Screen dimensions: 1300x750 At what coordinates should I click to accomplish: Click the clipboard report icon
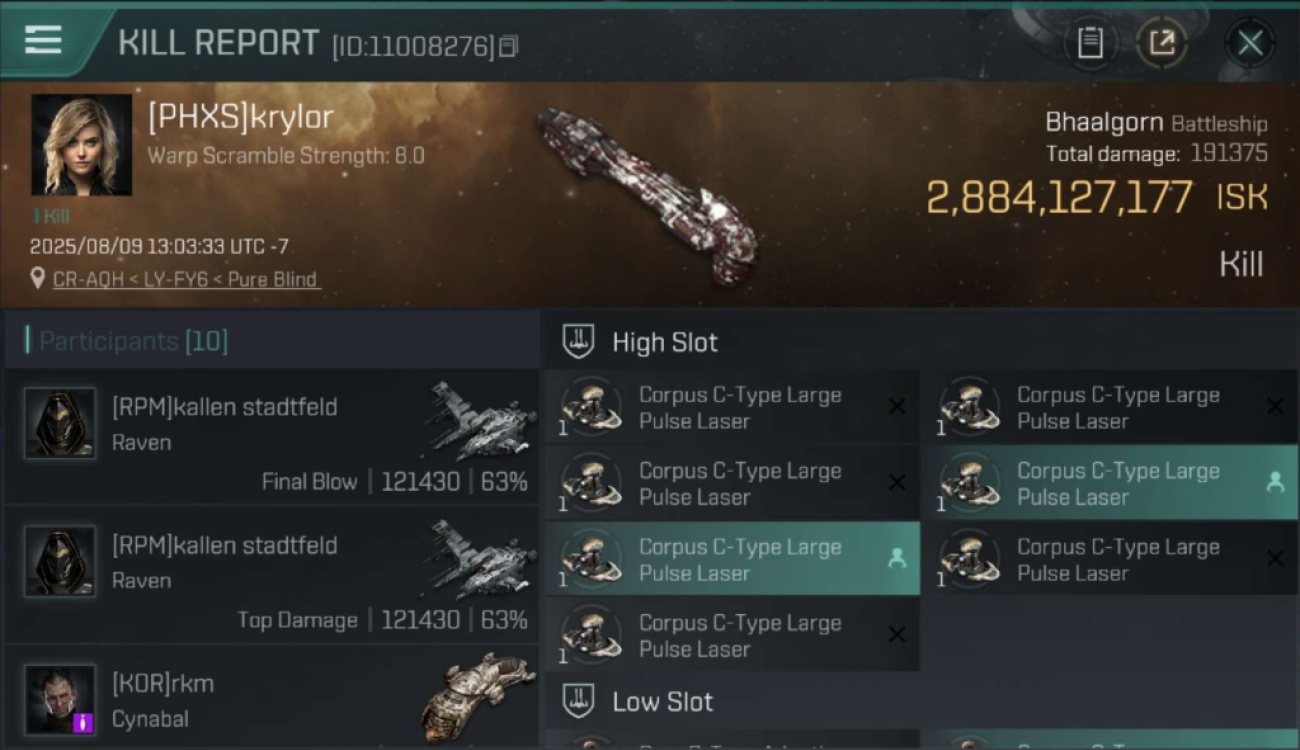pos(1090,43)
